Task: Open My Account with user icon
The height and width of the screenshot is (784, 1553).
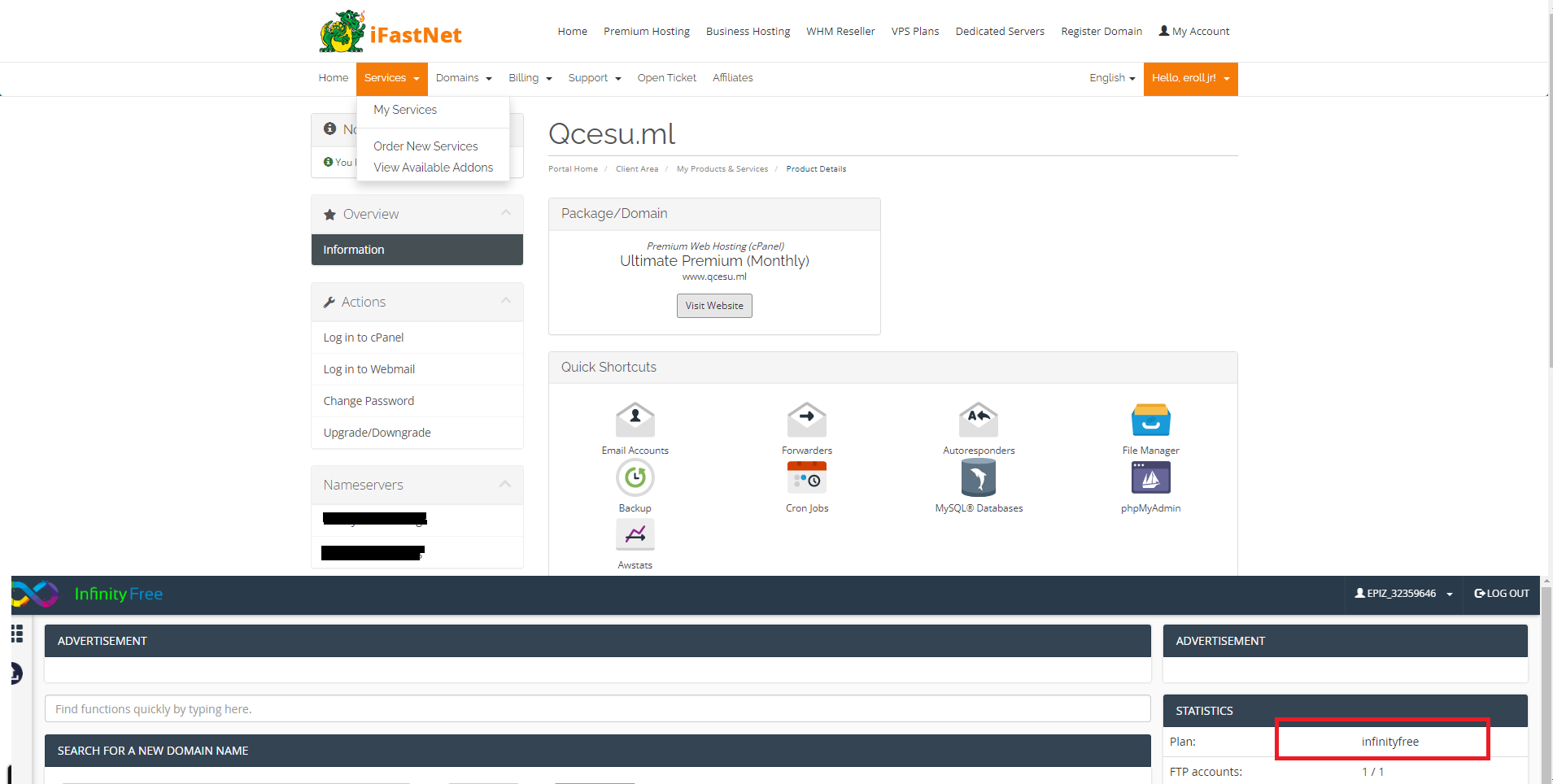Action: click(x=1194, y=31)
